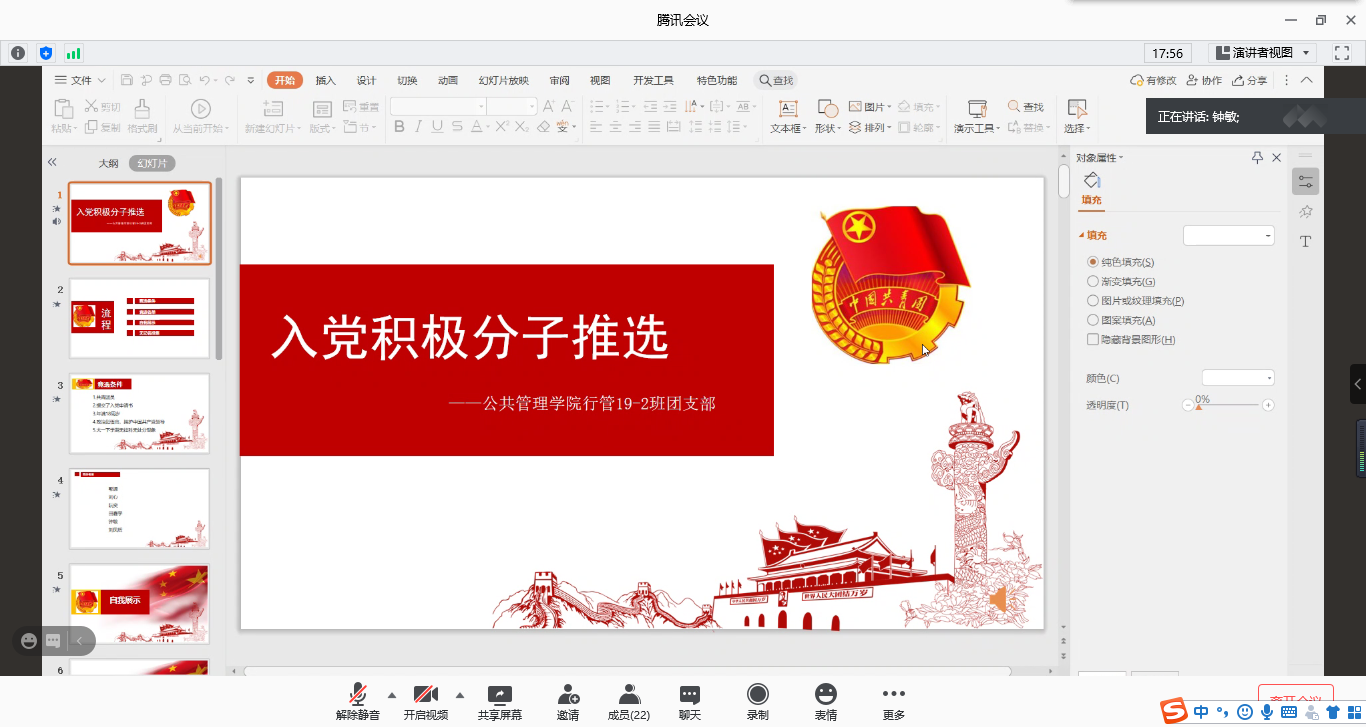Open the 成员(22) participants list
Screen dimensions: 1366x727
point(629,702)
